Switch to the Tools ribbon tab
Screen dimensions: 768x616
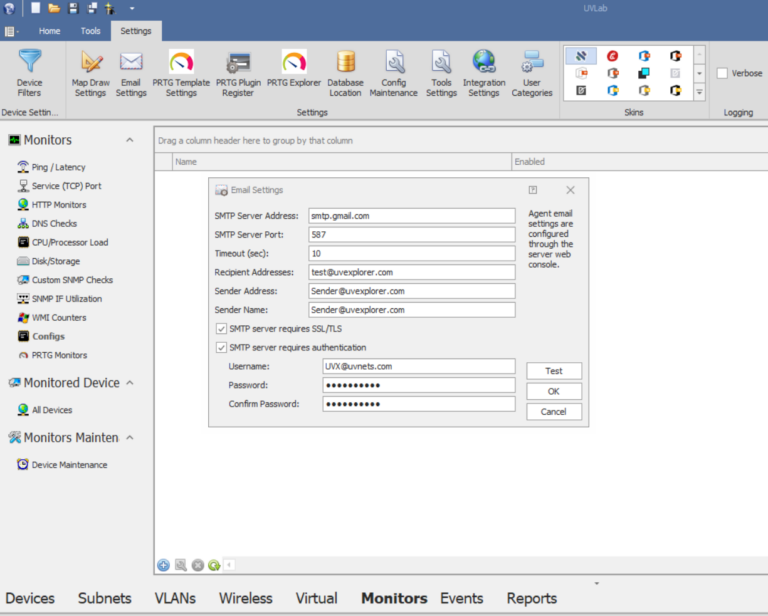click(91, 31)
